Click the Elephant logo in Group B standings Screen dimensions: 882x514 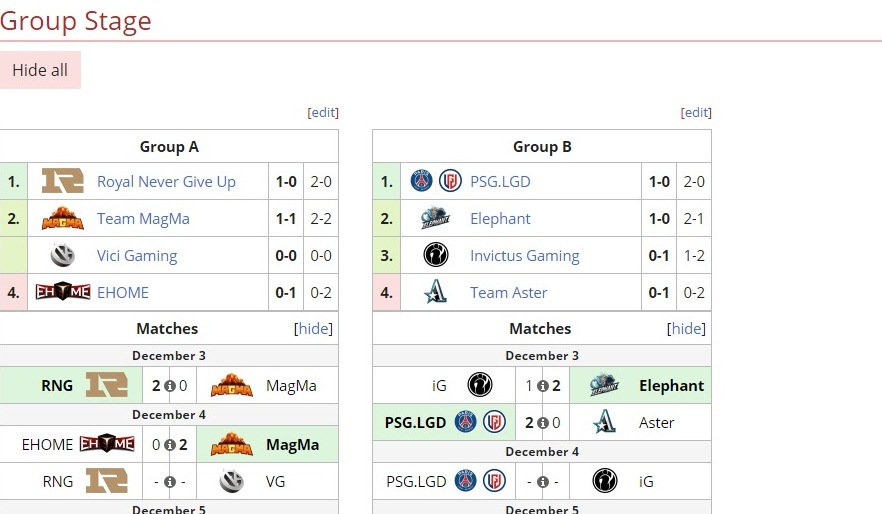pos(436,218)
